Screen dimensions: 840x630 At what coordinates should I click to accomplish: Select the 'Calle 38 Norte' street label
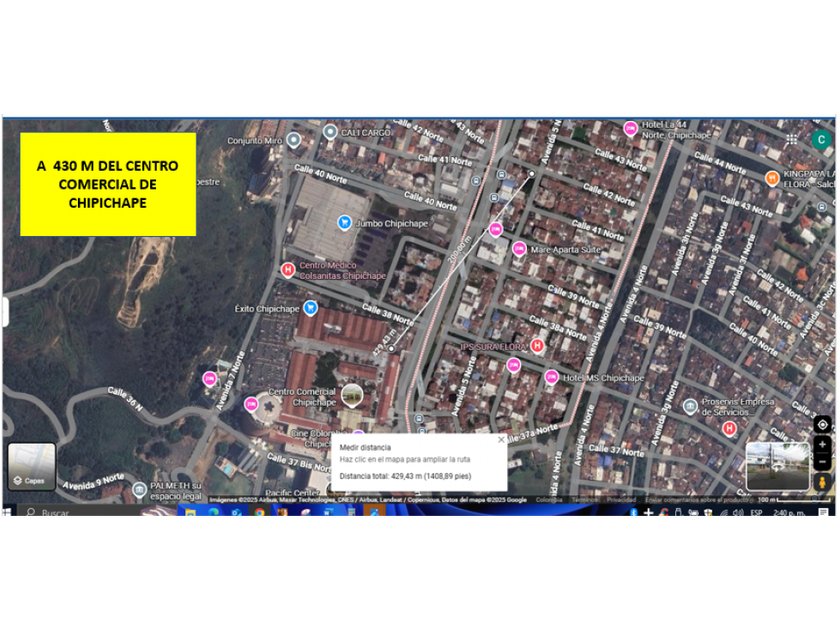[388, 314]
